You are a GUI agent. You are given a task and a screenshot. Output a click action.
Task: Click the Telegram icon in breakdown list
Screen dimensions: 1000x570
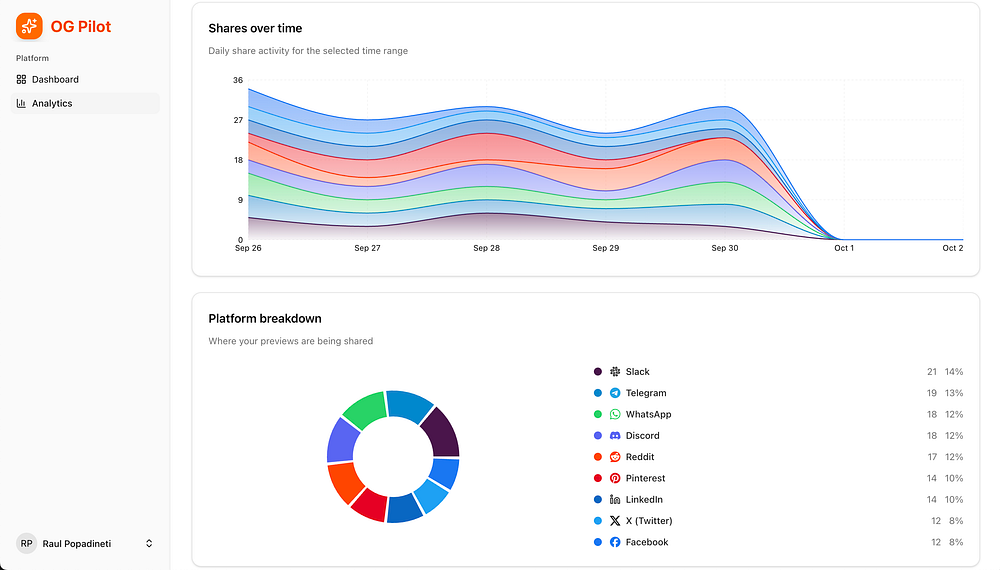615,393
